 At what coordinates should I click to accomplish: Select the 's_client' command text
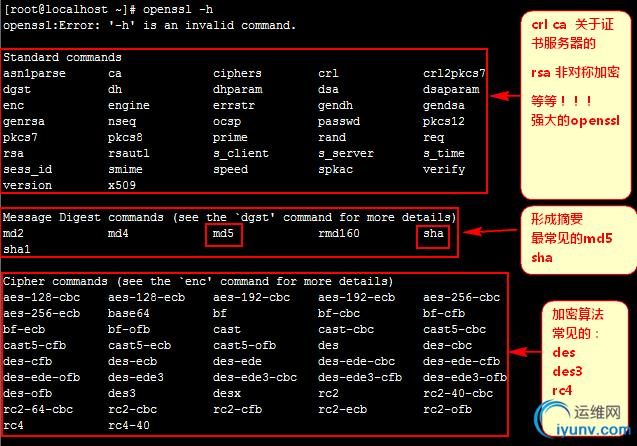(x=240, y=154)
